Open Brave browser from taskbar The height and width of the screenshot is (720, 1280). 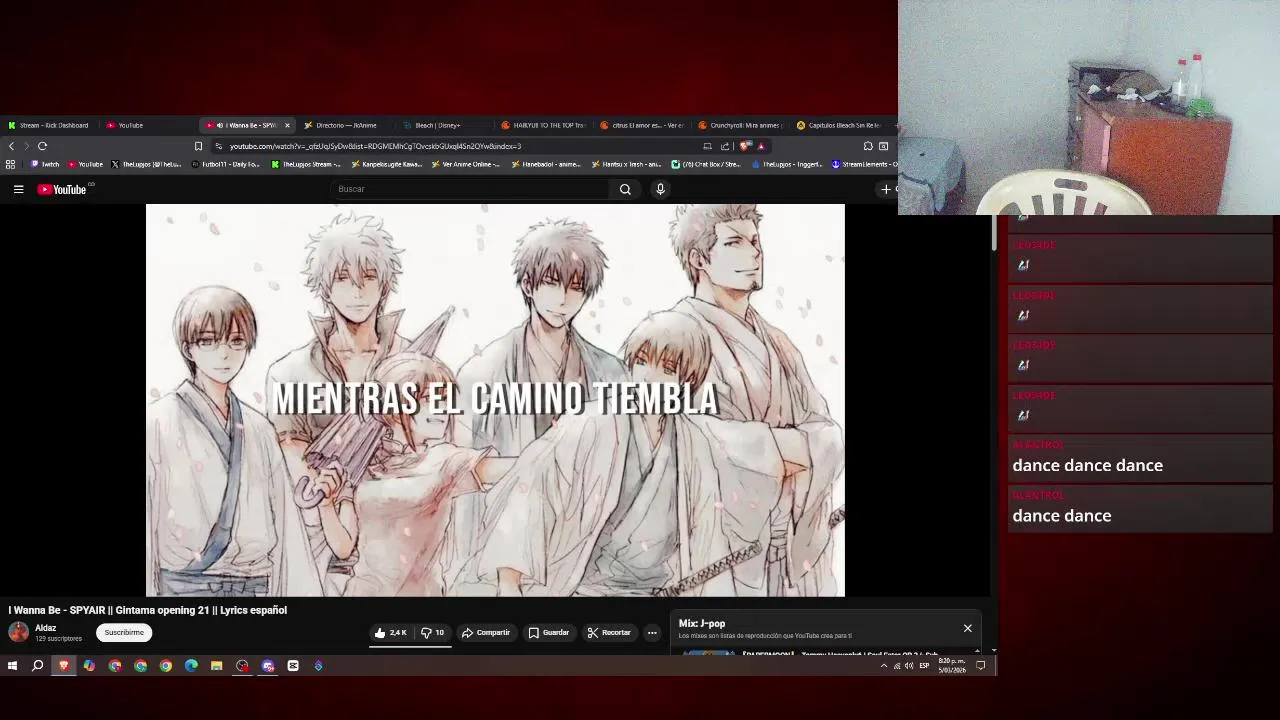click(63, 665)
